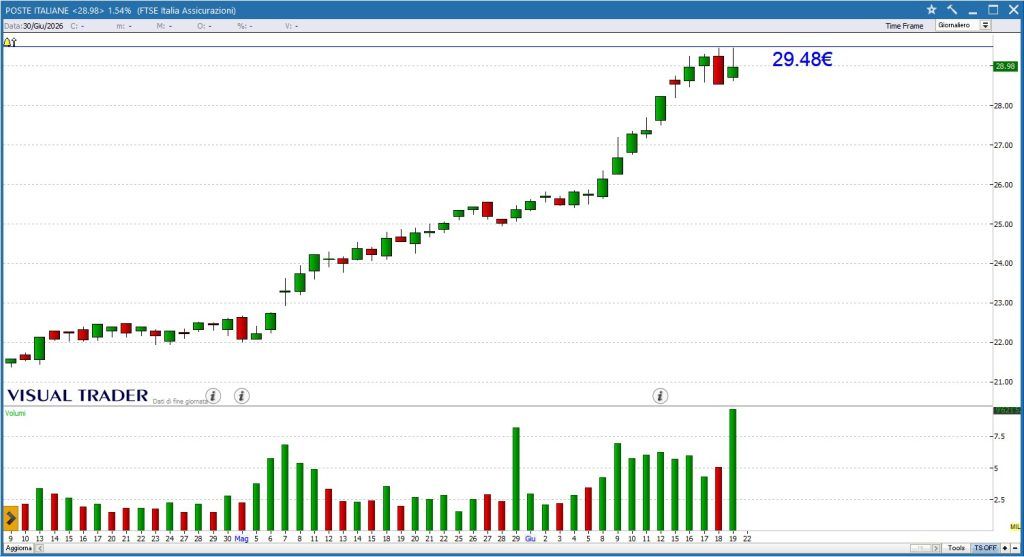Click the Time Frame label
Screen dimensions: 1024x557
tap(904, 26)
